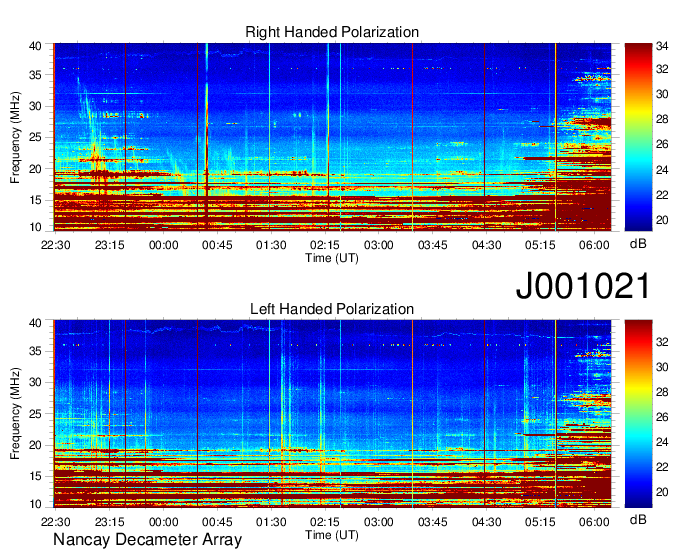Click the 00:00 tick on Left Handed time axis

(163, 522)
